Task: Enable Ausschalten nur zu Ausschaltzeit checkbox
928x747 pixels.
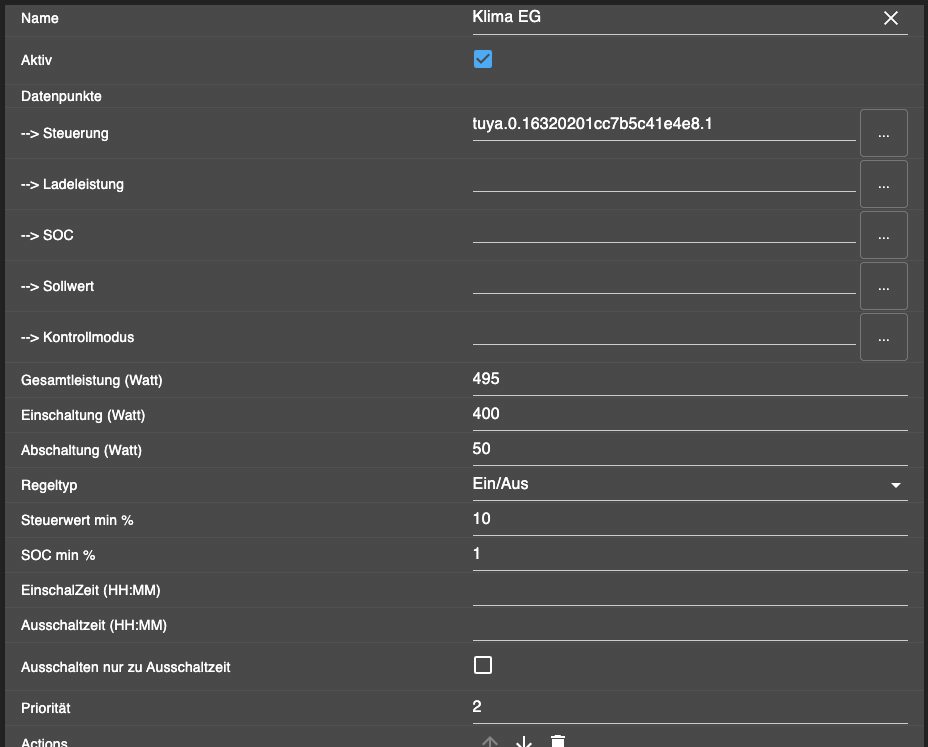Action: click(x=483, y=665)
